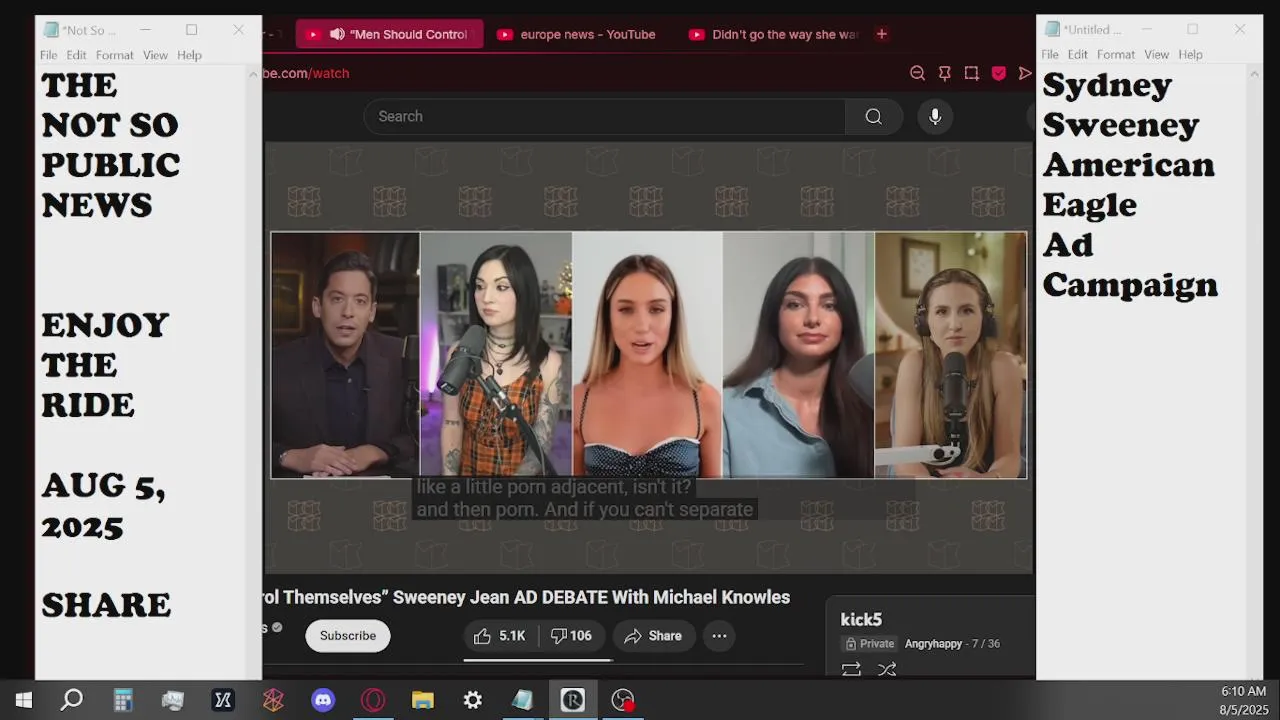Place cursor in left Notepad text area
1280x720 pixels.
(x=140, y=372)
